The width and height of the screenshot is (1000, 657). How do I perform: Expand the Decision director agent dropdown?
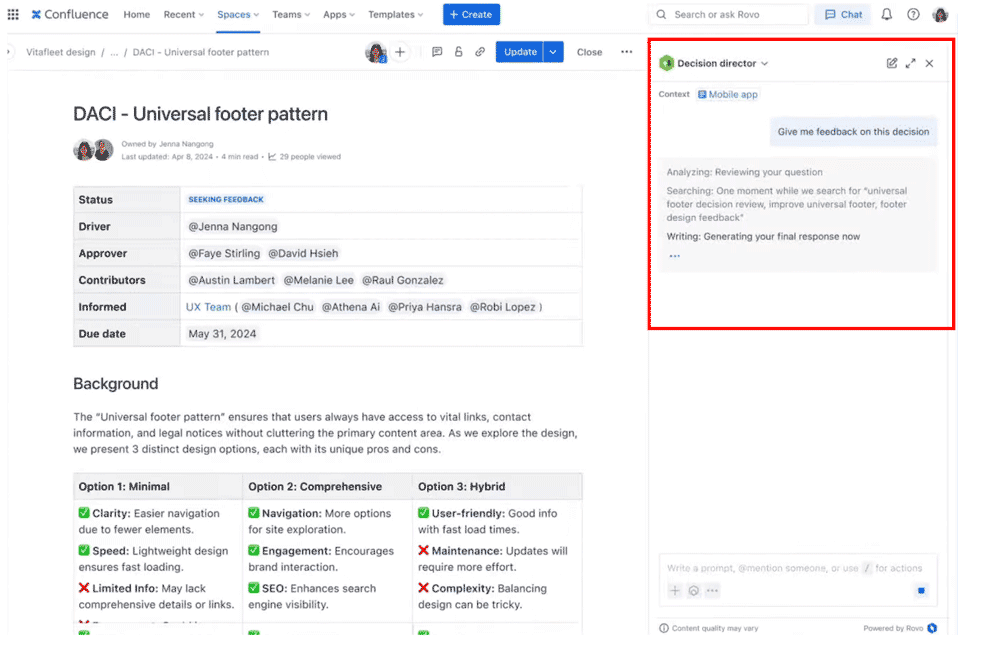click(765, 63)
